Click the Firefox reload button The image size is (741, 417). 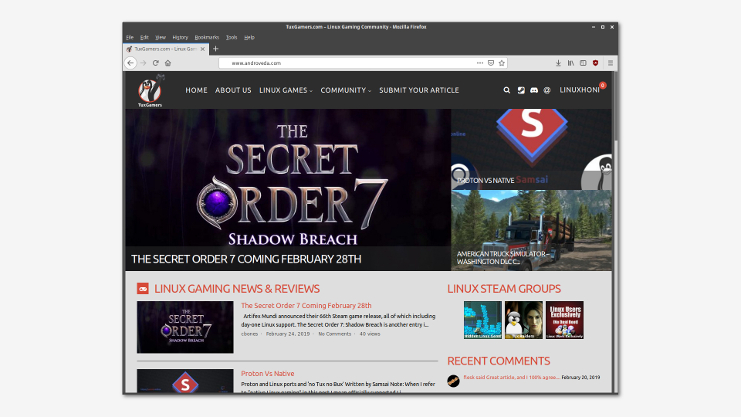click(x=155, y=62)
